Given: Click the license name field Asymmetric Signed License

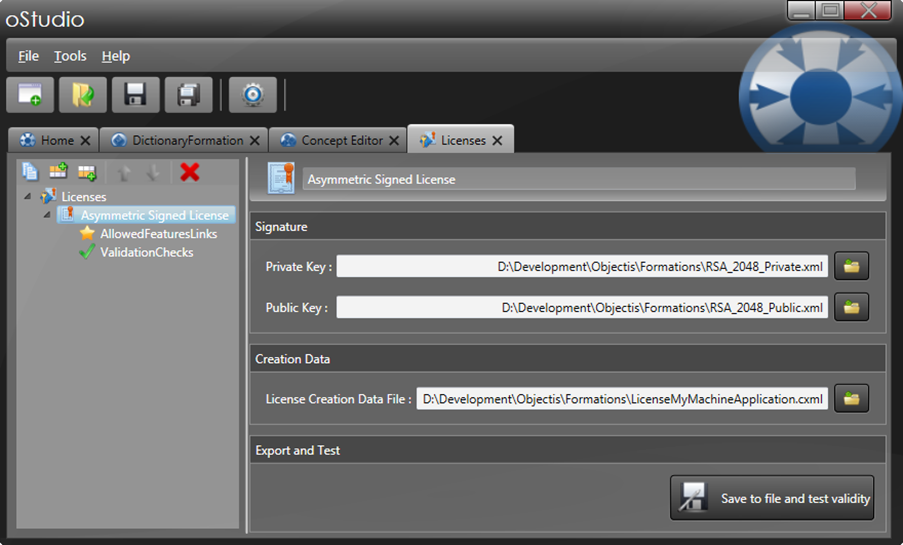Looking at the screenshot, I should [579, 179].
